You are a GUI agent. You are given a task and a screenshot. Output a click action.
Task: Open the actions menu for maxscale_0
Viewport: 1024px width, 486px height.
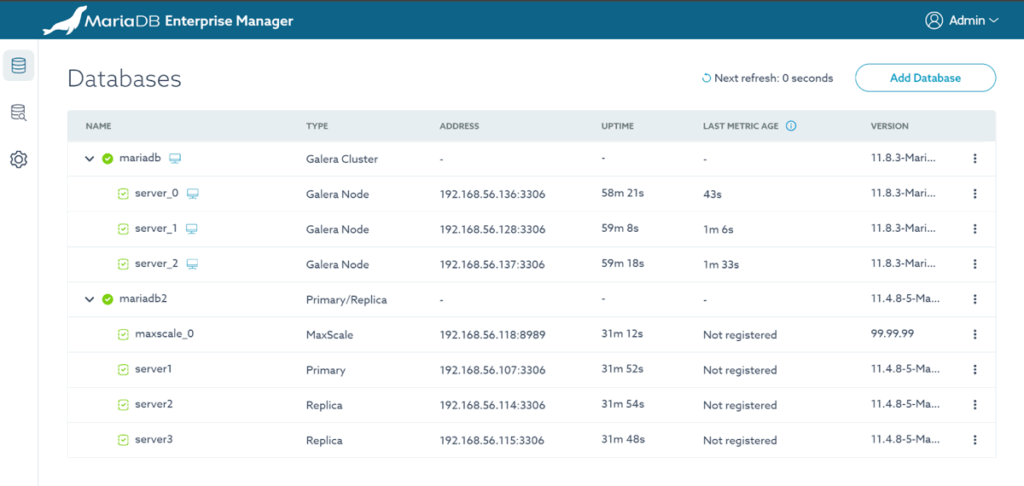(x=975, y=334)
